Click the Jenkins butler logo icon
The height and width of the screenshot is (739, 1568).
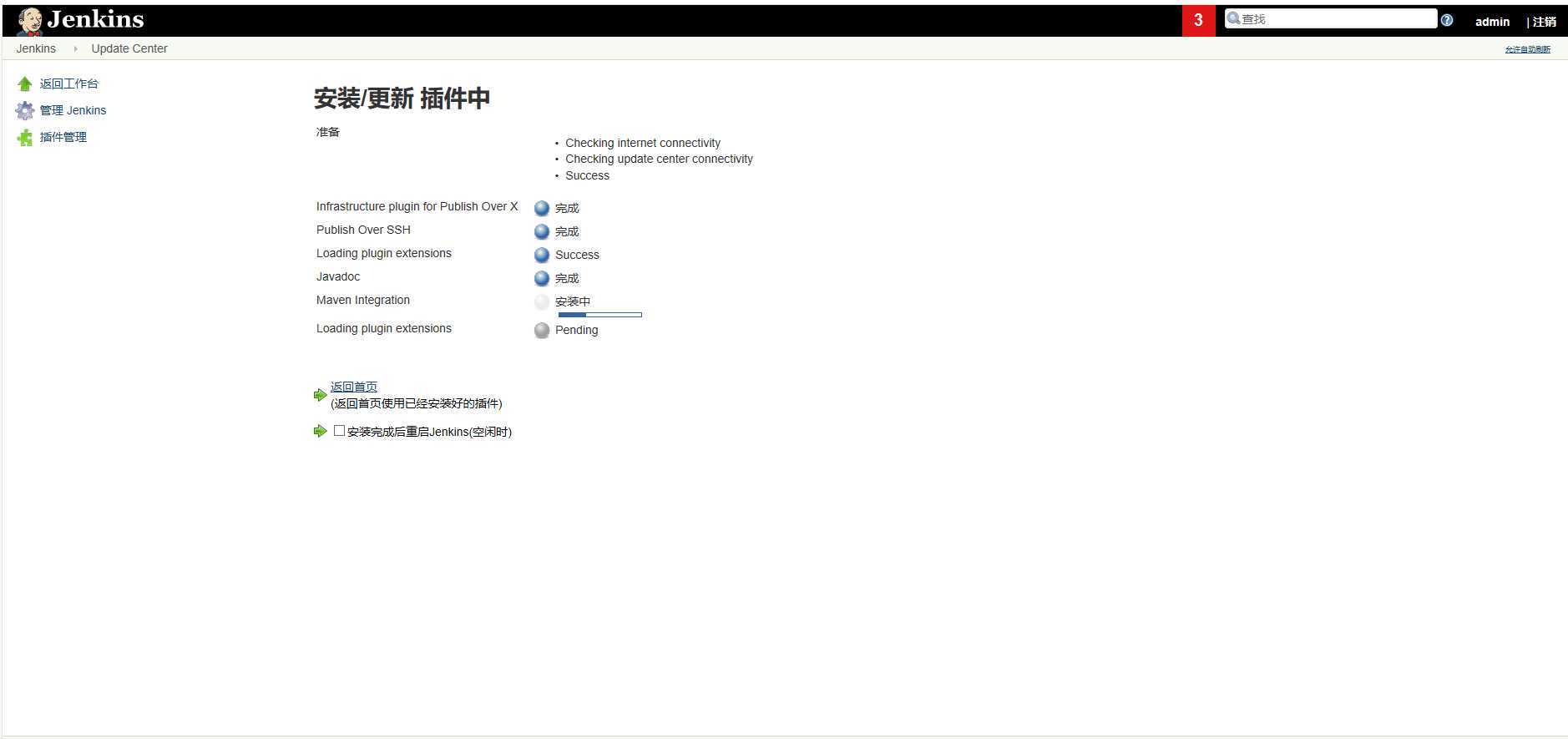pyautogui.click(x=29, y=21)
